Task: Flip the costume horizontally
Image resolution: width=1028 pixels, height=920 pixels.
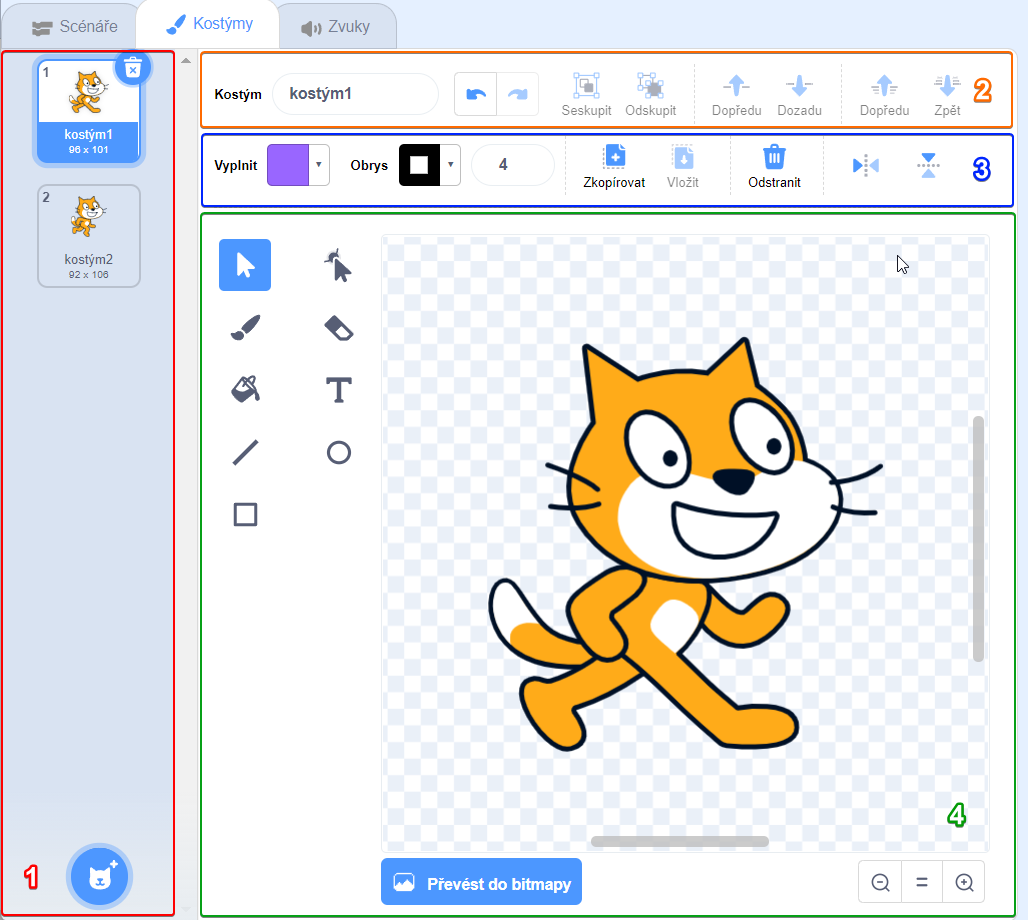Action: click(x=865, y=166)
